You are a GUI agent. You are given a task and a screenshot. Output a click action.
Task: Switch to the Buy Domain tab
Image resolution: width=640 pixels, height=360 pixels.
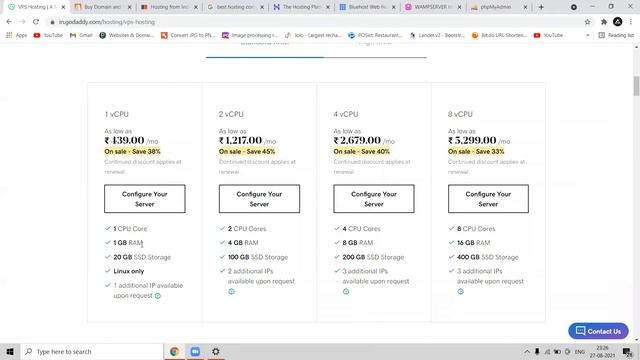pyautogui.click(x=98, y=7)
